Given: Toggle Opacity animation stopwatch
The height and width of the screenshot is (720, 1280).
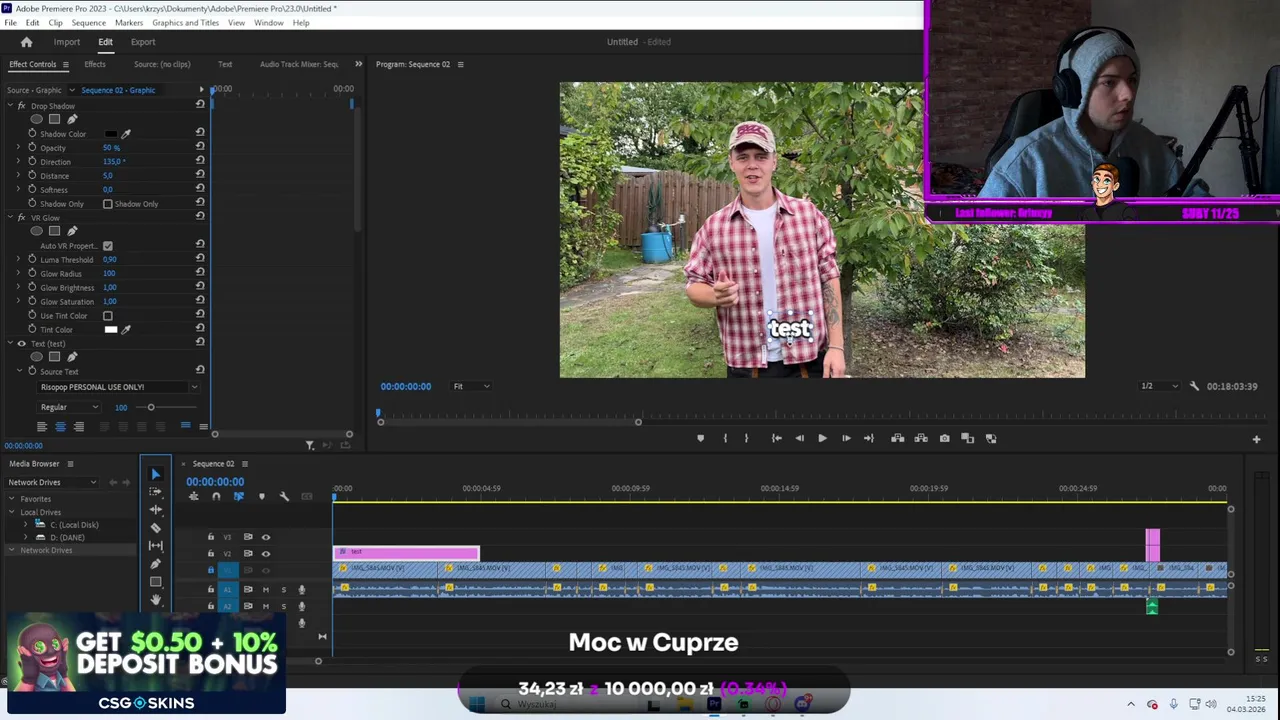Looking at the screenshot, I should tap(32, 147).
